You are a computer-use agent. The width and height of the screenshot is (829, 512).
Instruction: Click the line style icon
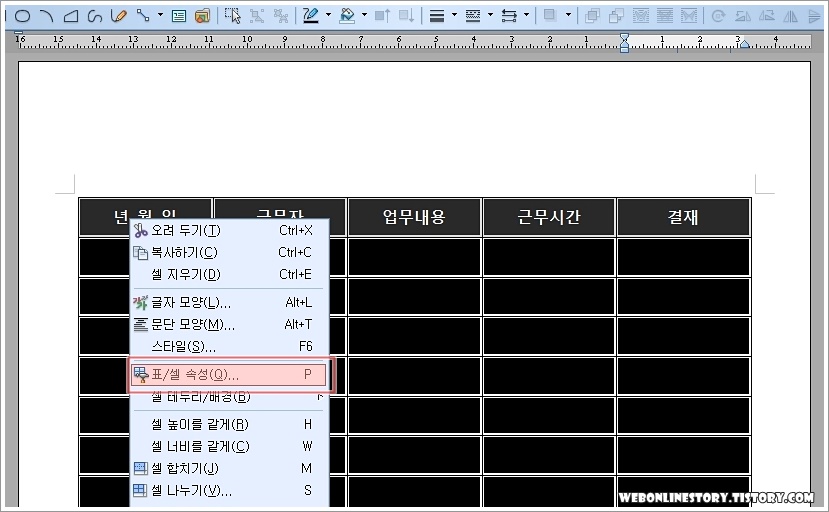coord(473,16)
